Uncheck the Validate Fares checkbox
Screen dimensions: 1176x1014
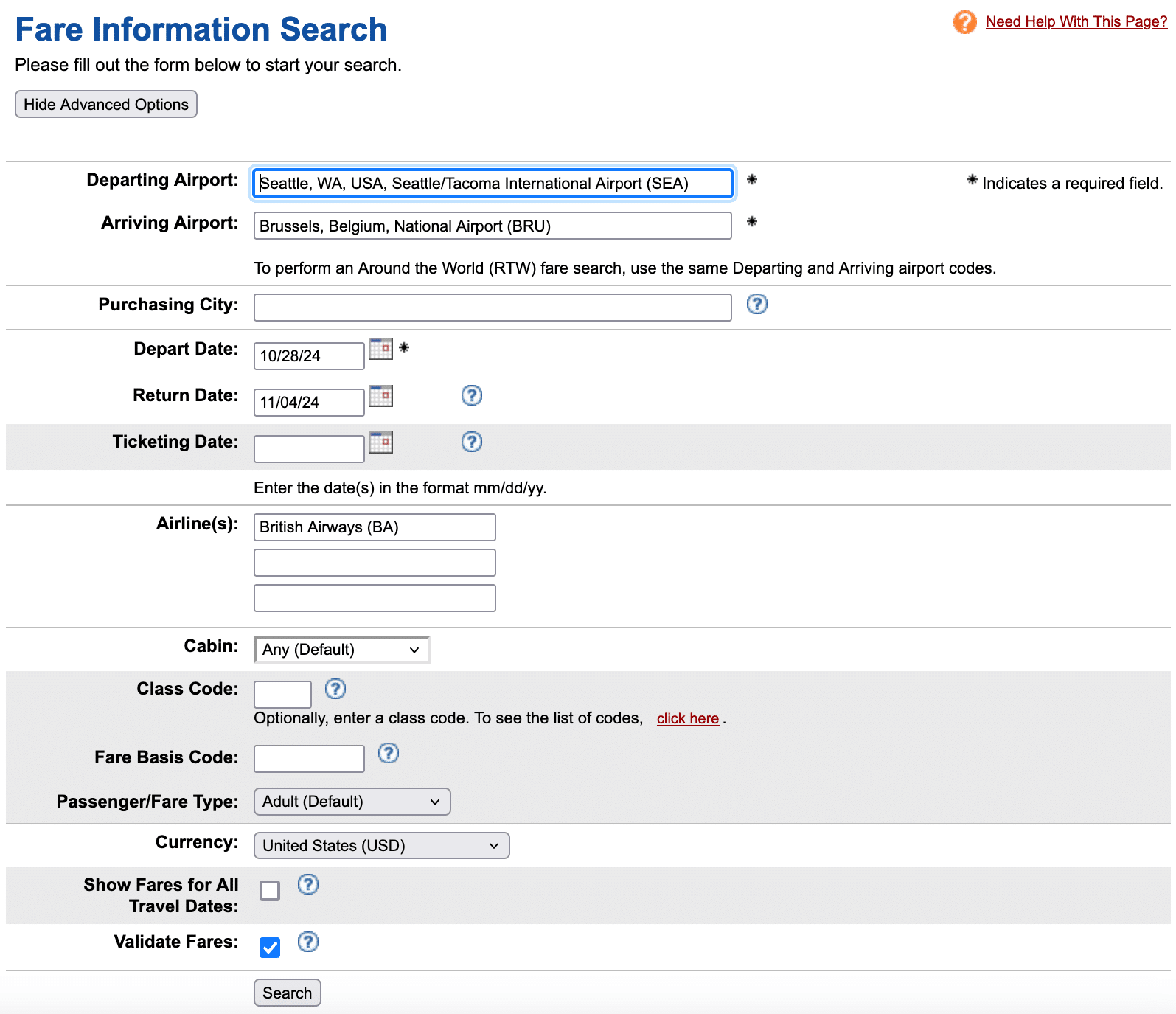270,948
